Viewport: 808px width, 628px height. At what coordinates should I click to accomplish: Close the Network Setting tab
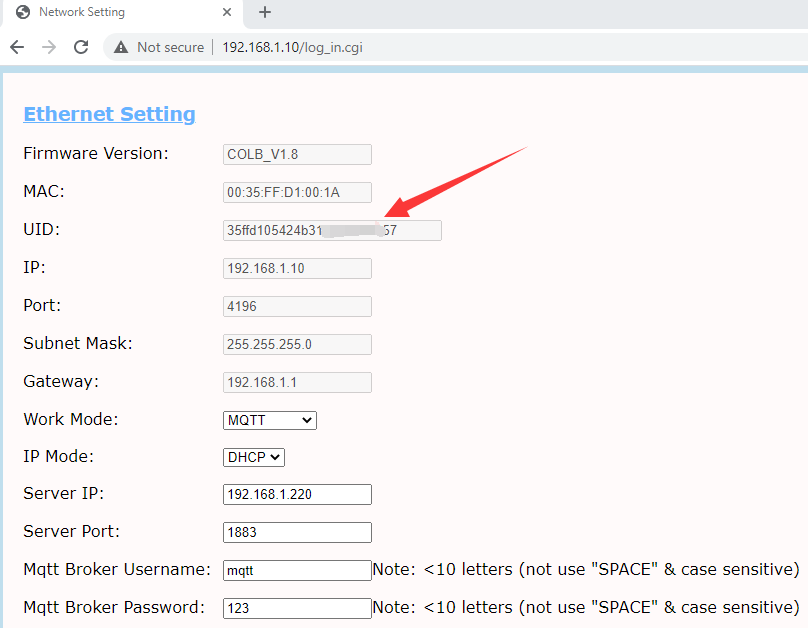227,13
